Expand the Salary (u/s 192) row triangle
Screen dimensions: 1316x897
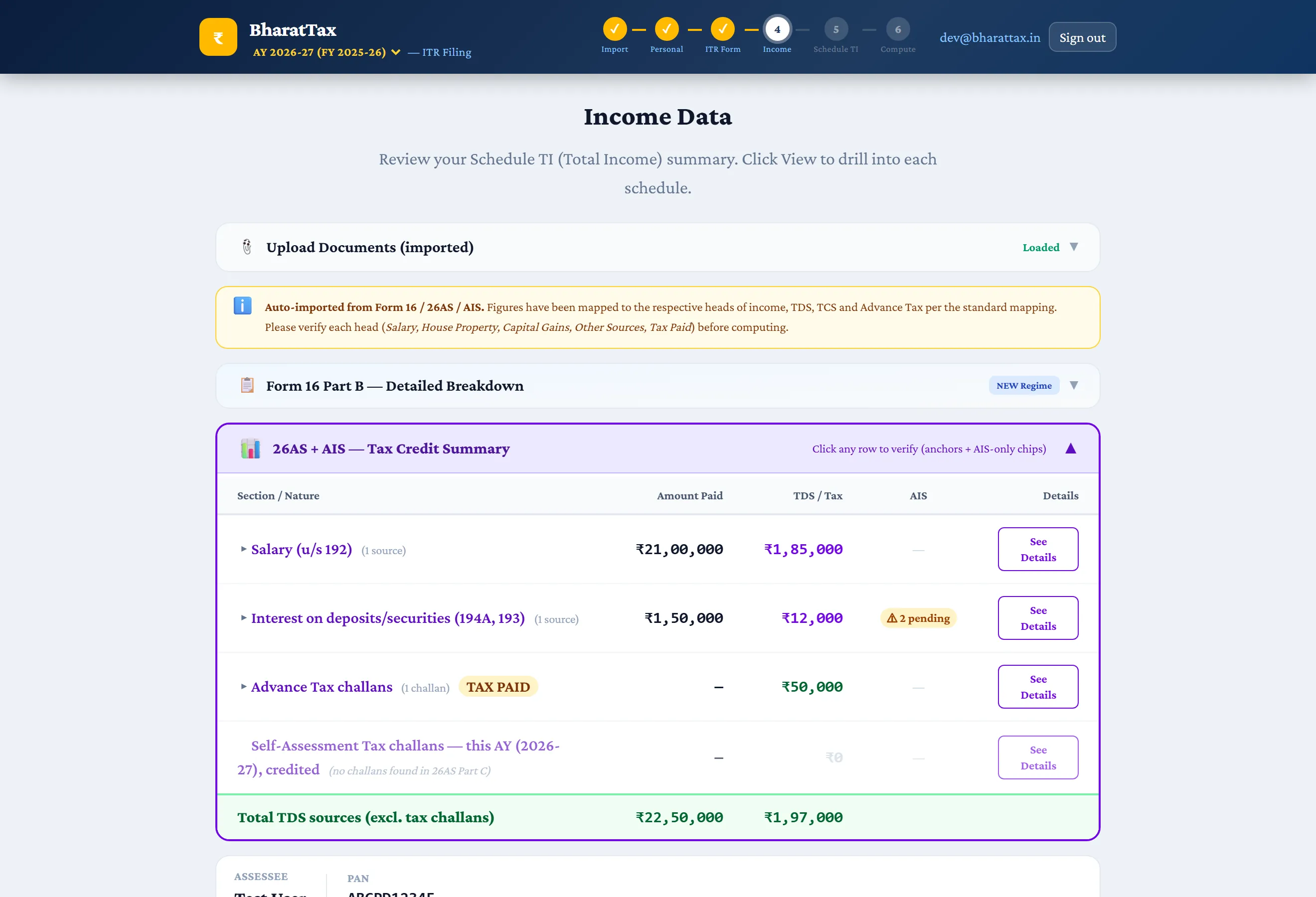point(243,549)
